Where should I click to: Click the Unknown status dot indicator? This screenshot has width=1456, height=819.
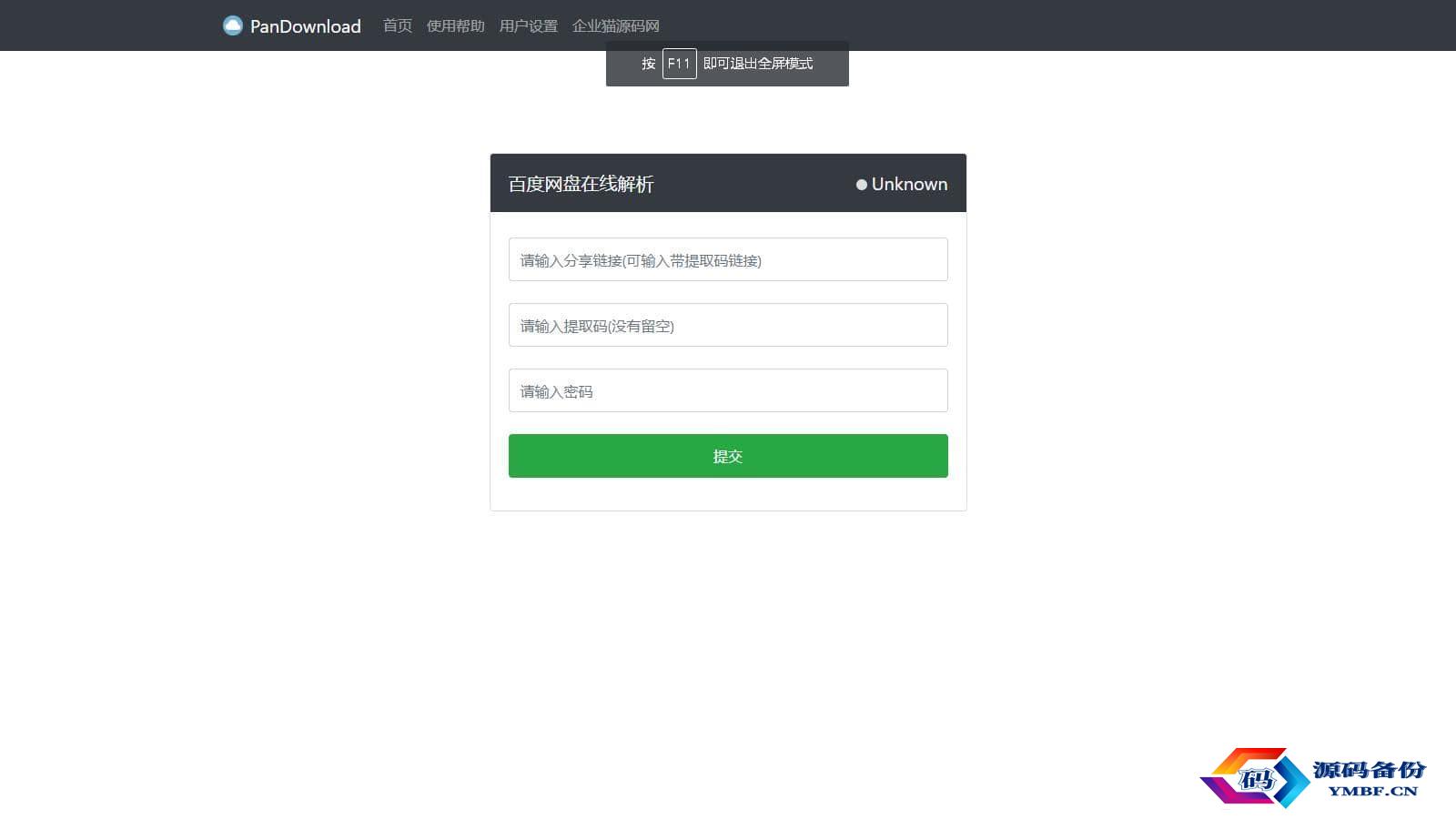point(862,185)
